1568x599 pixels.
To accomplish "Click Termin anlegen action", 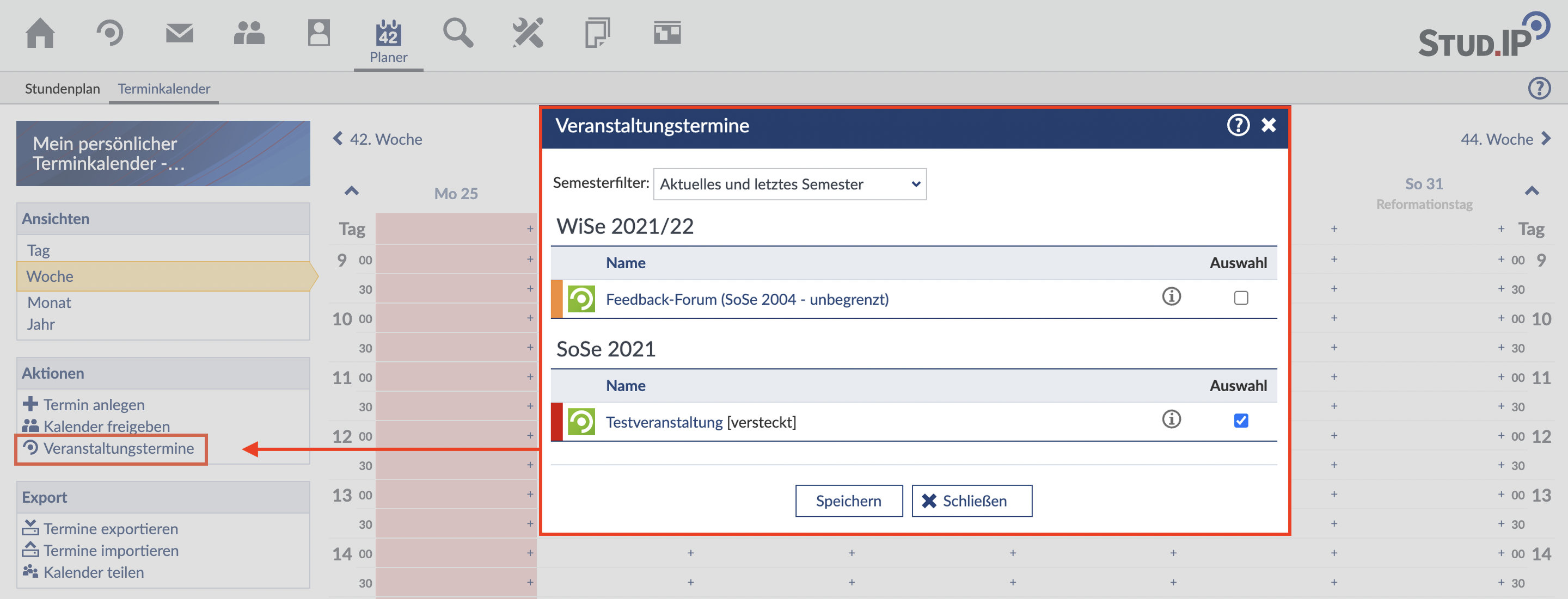I will (x=93, y=404).
